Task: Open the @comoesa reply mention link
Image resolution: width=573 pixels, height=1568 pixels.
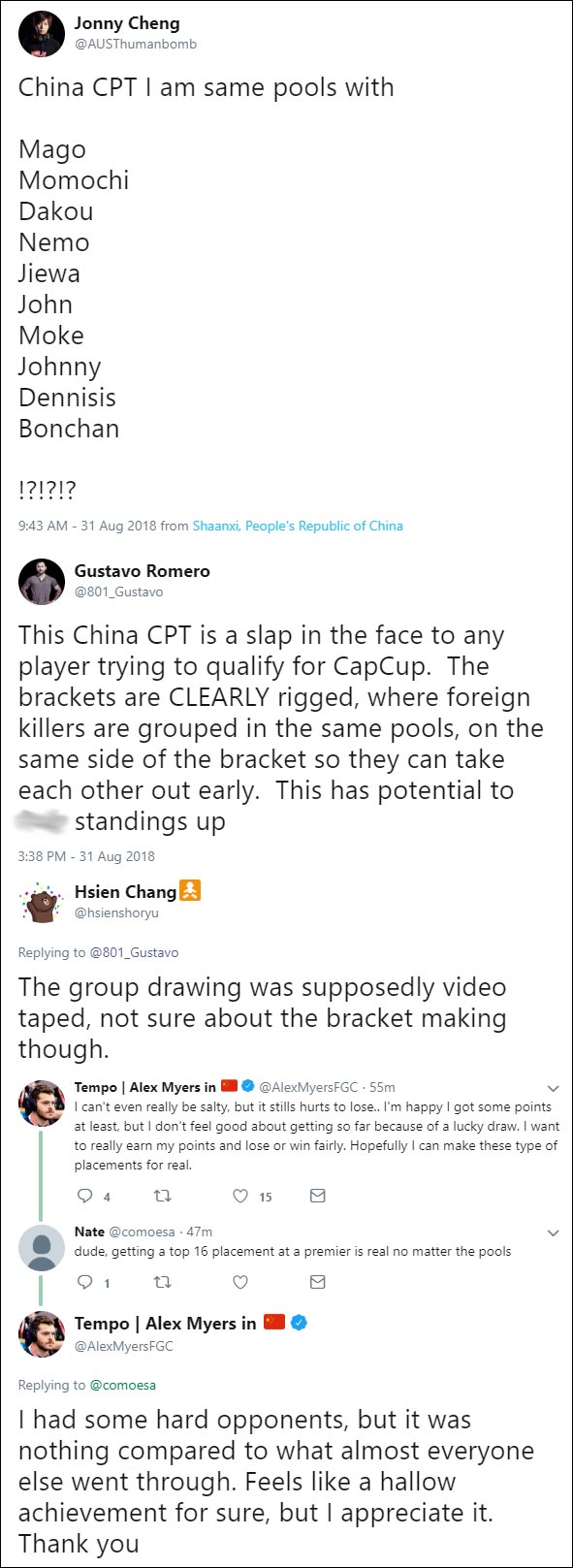Action: pyautogui.click(x=123, y=1385)
